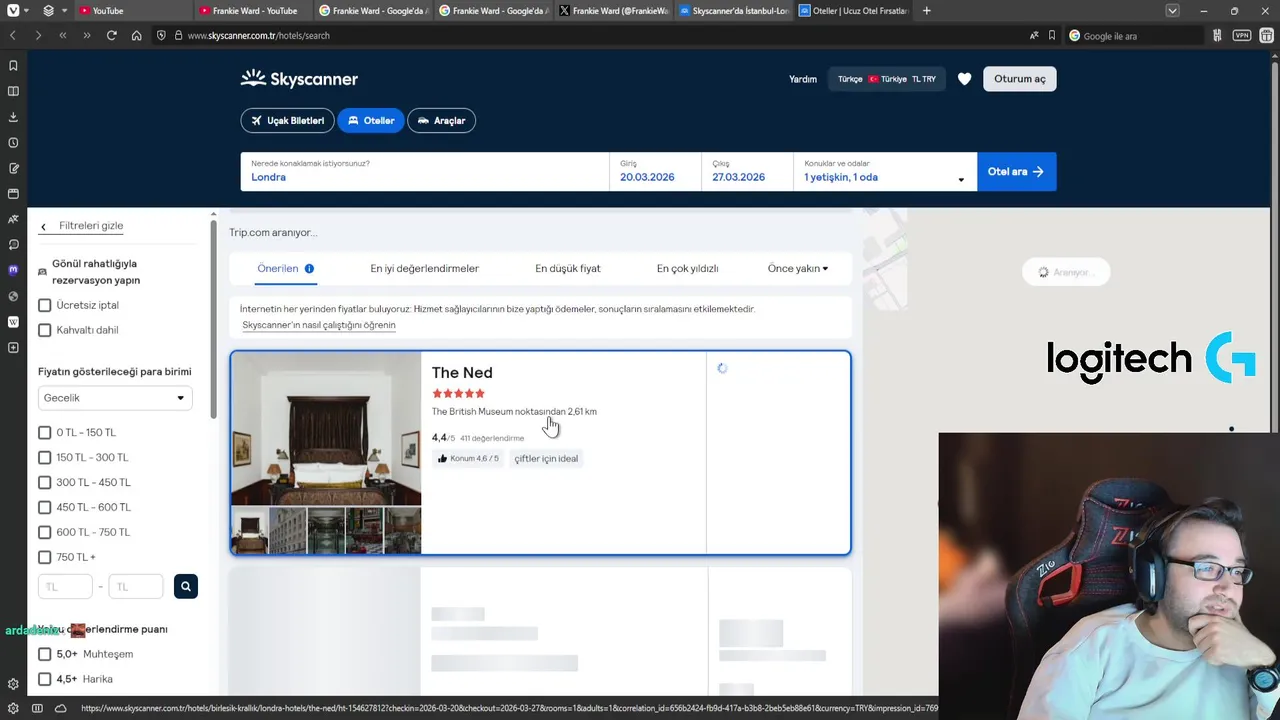Open the Bookmarks panel in Vivaldi sidebar

pyautogui.click(x=13, y=65)
